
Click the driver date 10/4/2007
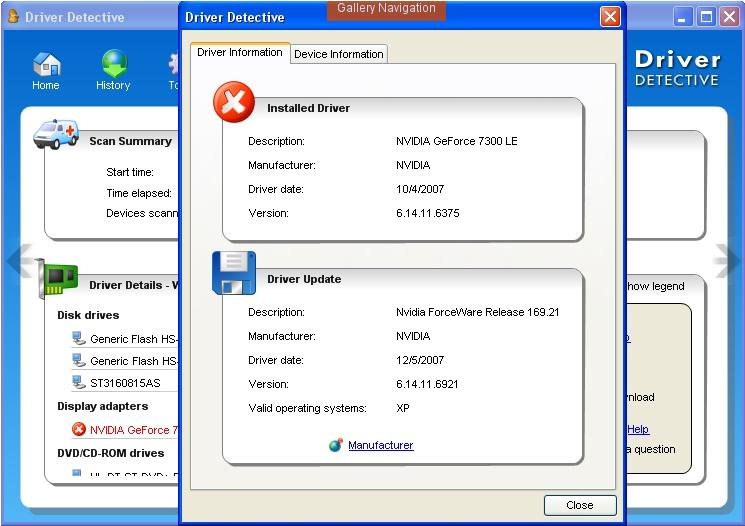point(420,189)
